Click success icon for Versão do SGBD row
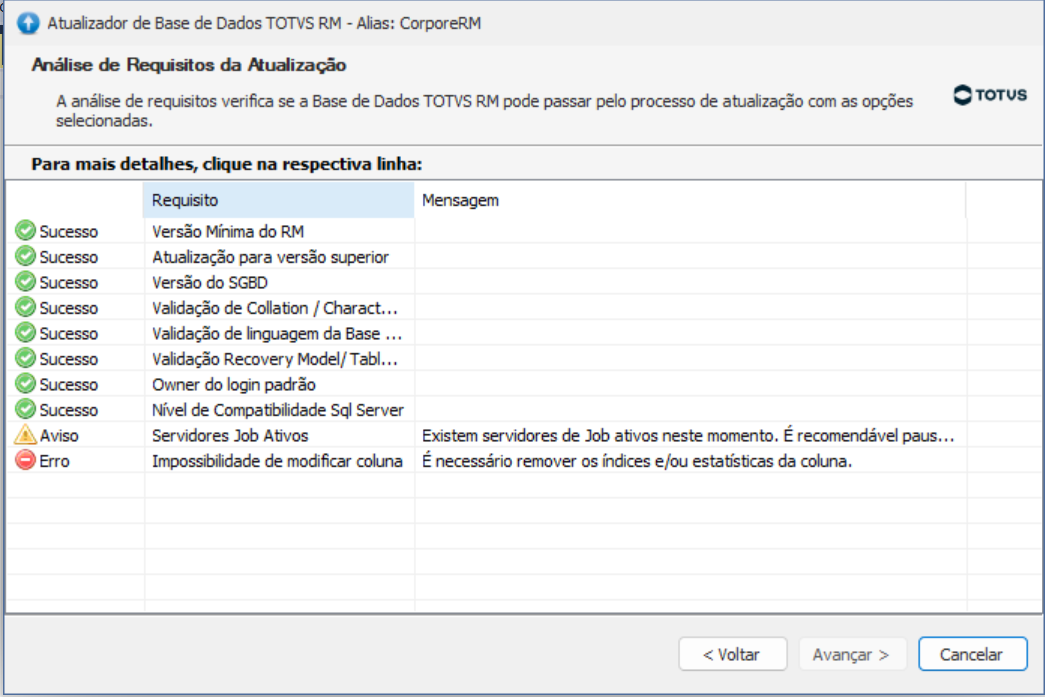The height and width of the screenshot is (697, 1045). [25, 281]
